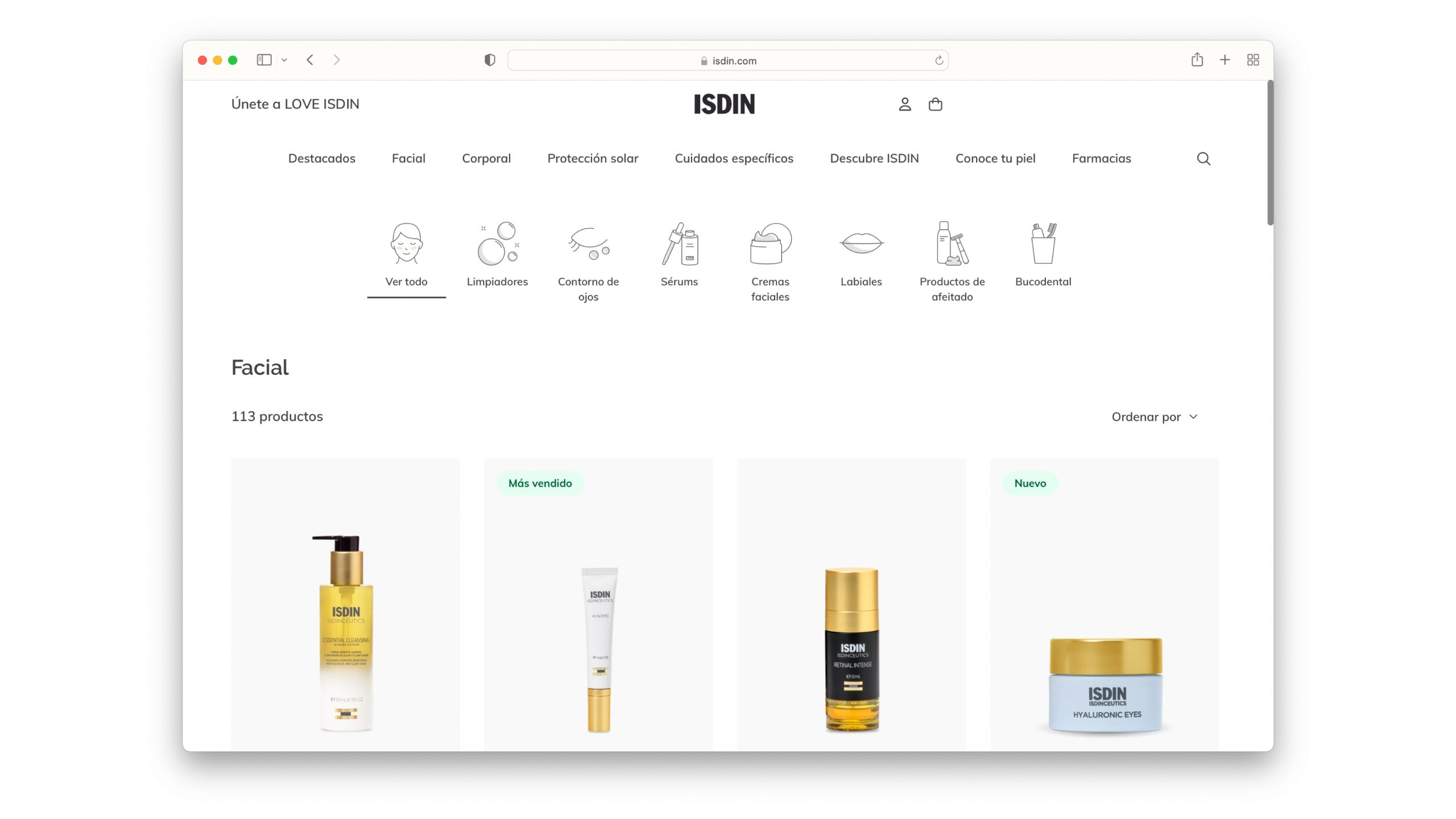Screen dimensions: 1456x819
Task: Click the 113 productos text
Action: (x=277, y=416)
